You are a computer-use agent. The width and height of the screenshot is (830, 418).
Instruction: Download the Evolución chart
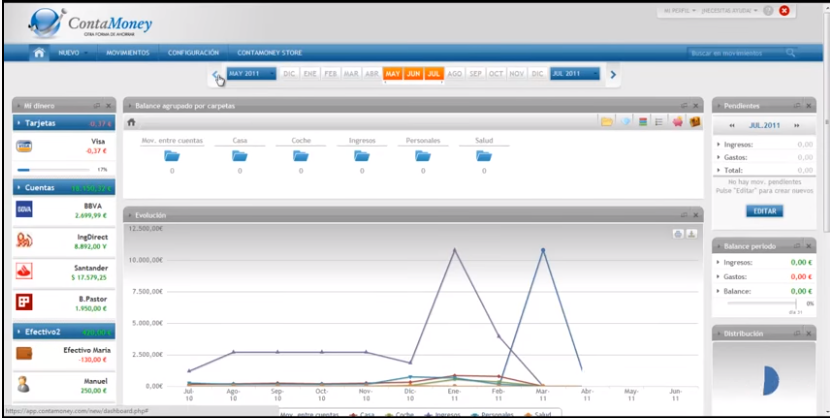coord(691,234)
